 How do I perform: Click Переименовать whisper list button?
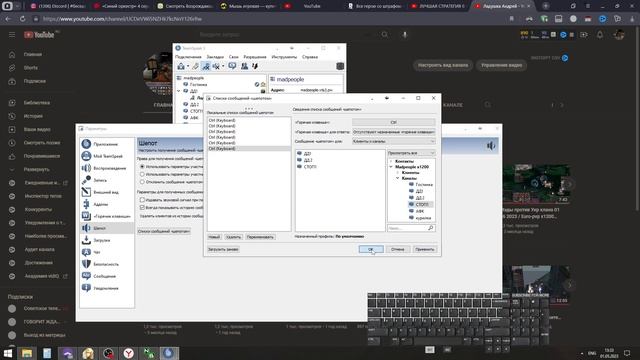coord(260,237)
